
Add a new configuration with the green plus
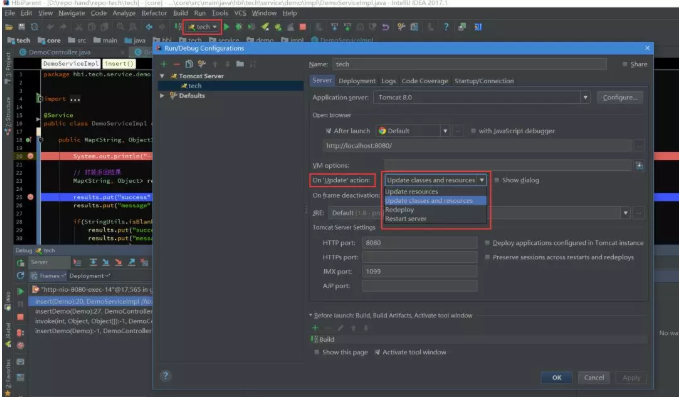[164, 64]
